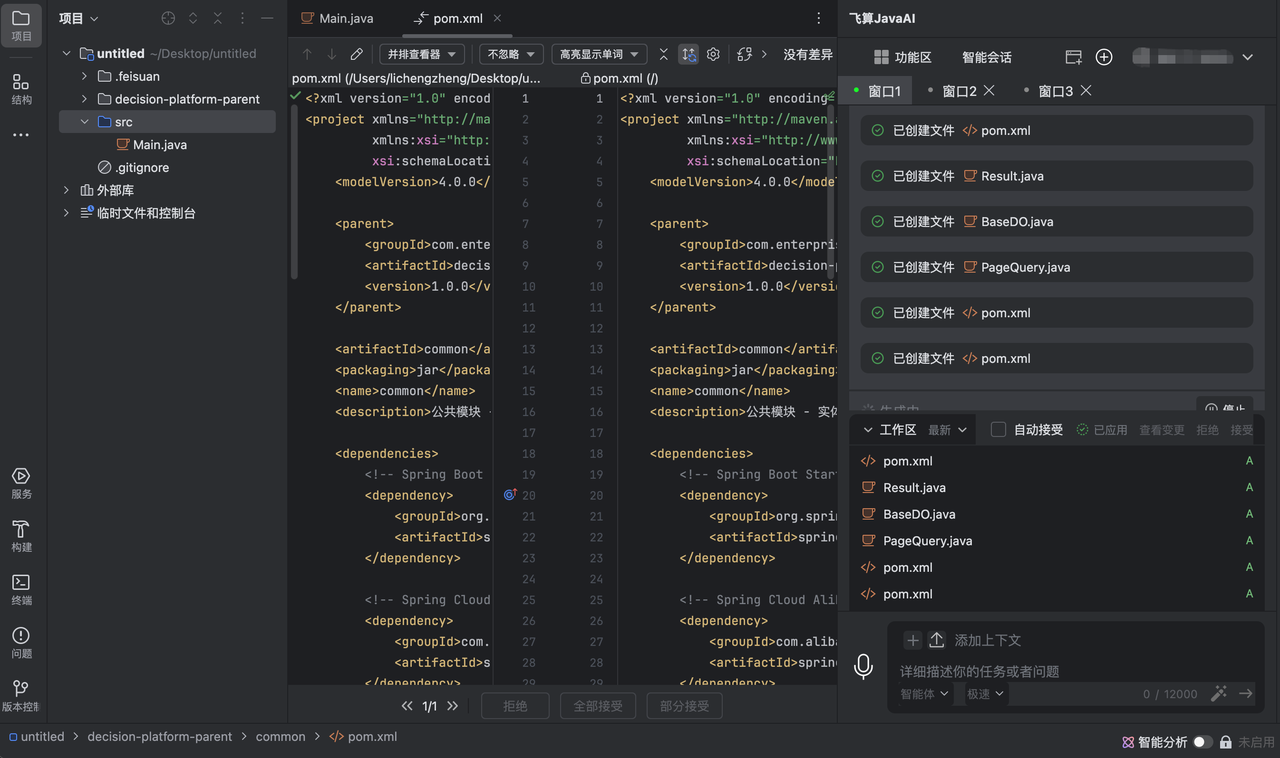Start a new chat with the circled plus
The height and width of the screenshot is (758, 1280).
pos(1104,57)
